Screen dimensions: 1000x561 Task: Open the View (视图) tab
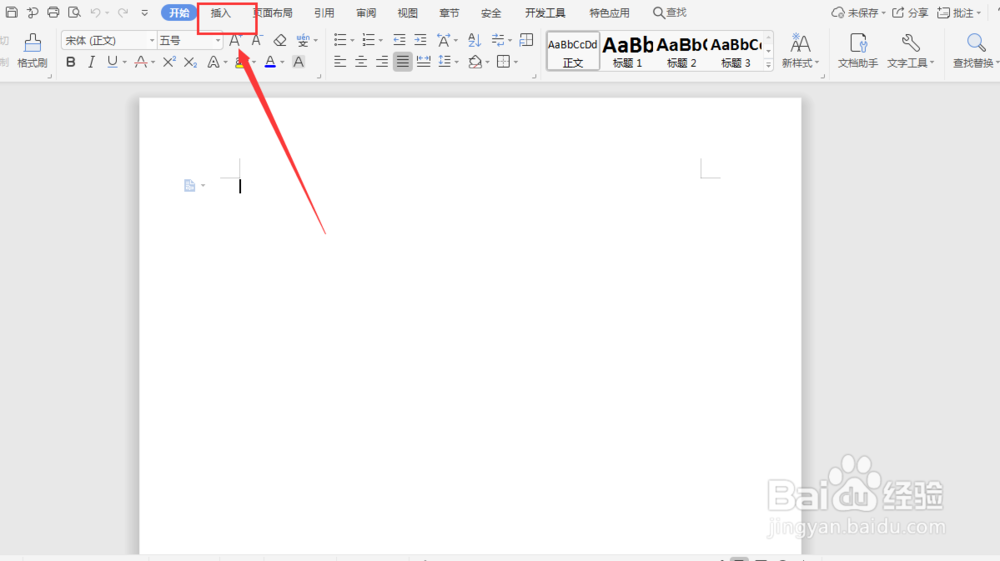(x=408, y=12)
